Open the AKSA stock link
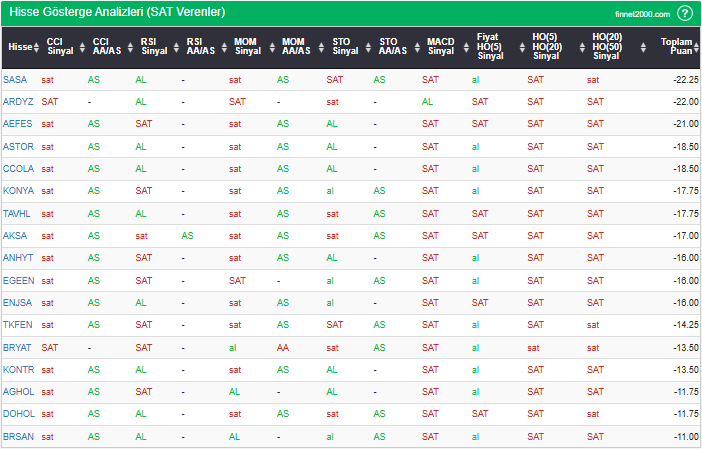 pyautogui.click(x=15, y=235)
